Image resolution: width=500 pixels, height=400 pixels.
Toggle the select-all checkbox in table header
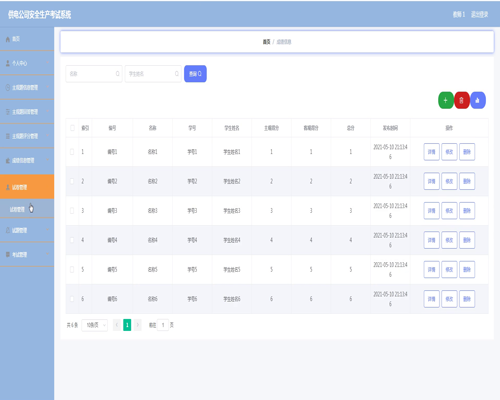click(x=72, y=128)
